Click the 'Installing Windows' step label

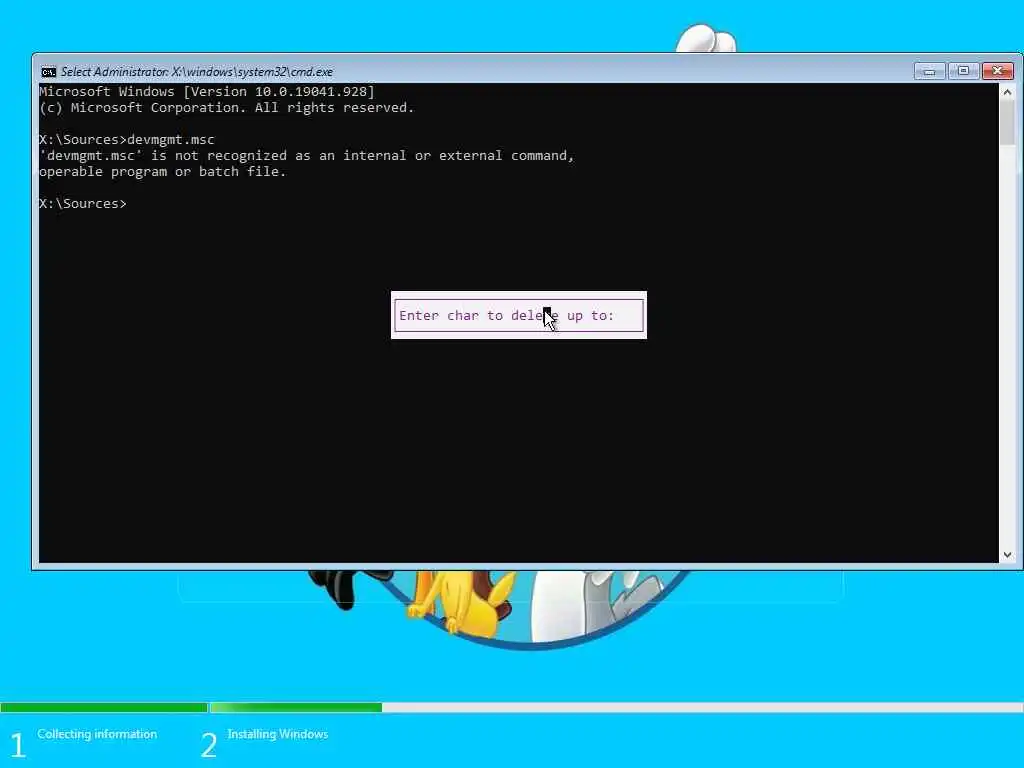[278, 734]
